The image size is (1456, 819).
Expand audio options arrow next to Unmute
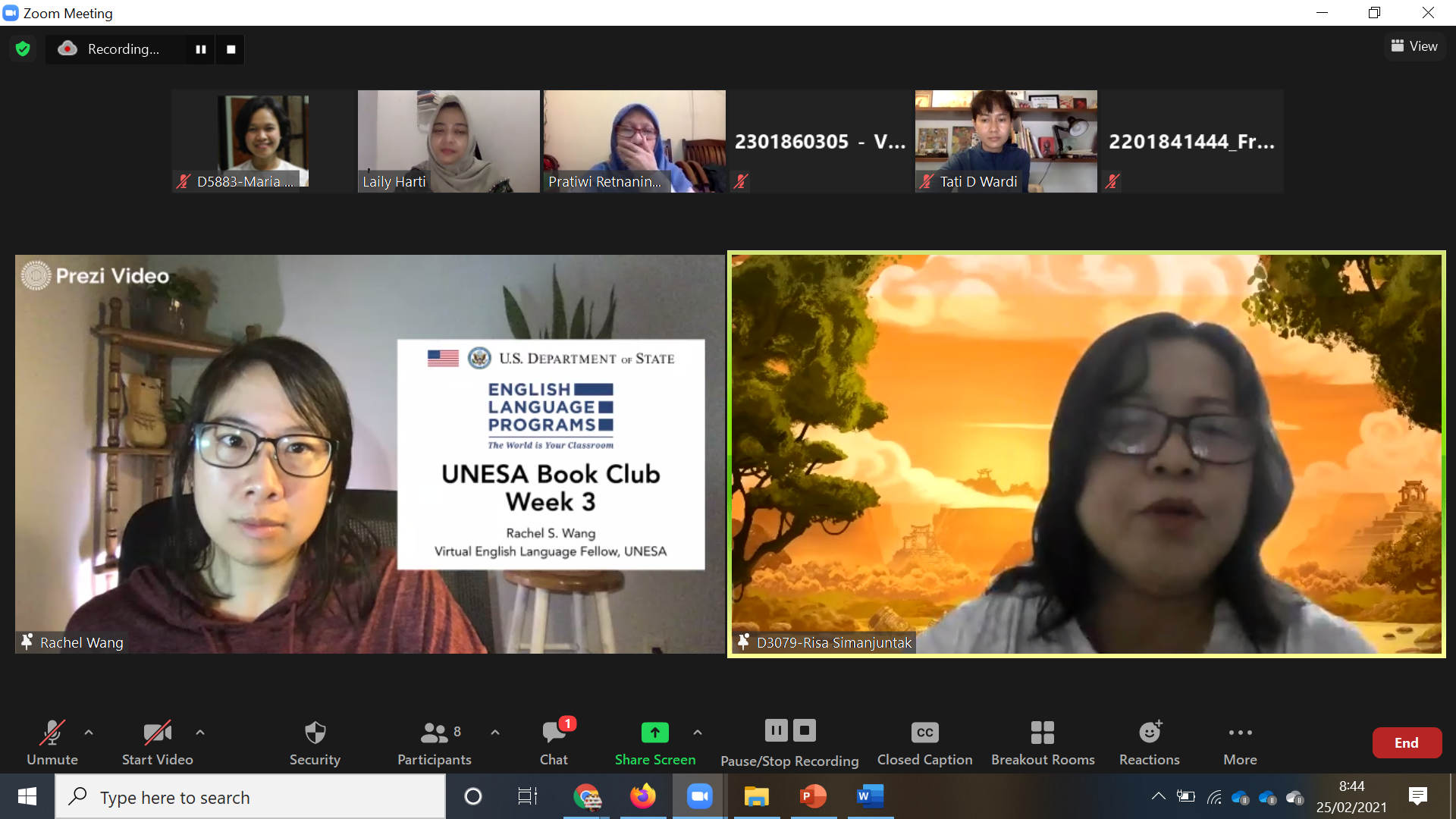pos(89,733)
